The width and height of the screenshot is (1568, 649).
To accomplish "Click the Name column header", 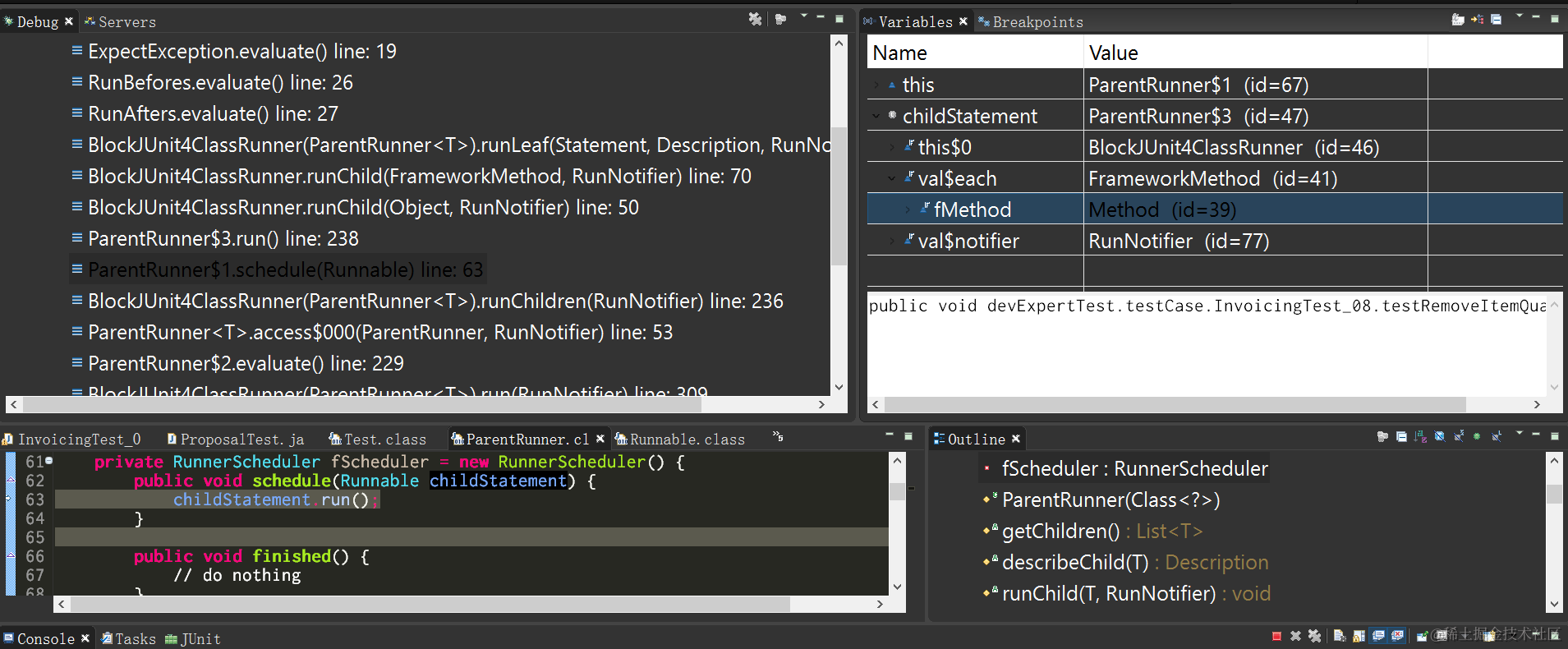I will coord(975,53).
